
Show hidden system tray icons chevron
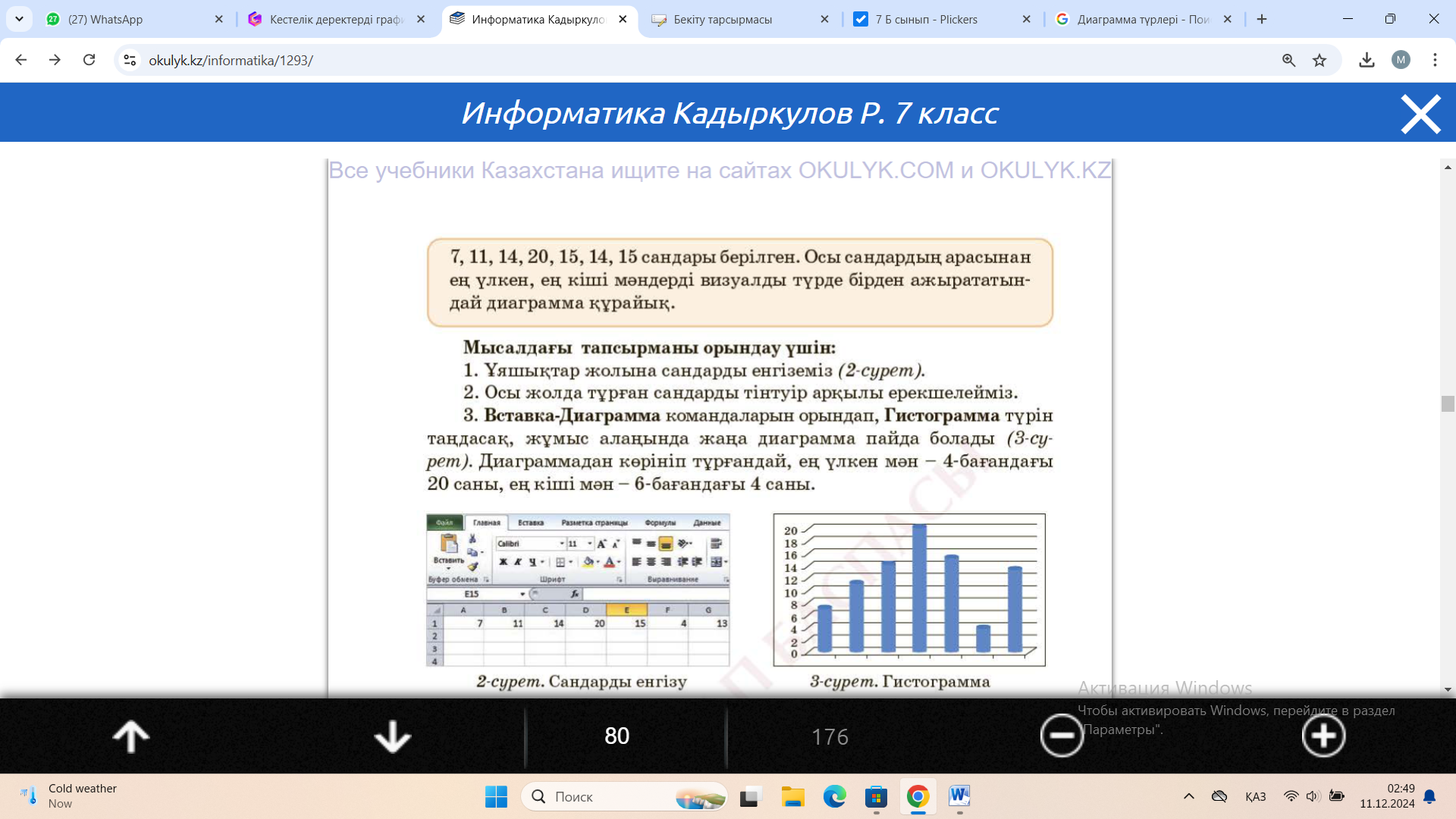[x=1188, y=796]
